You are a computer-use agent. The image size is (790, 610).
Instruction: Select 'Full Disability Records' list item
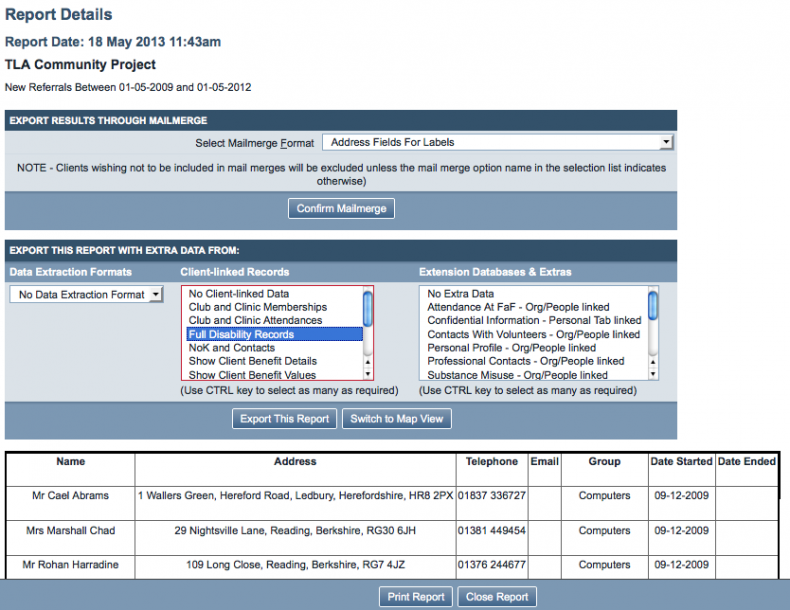pos(275,334)
